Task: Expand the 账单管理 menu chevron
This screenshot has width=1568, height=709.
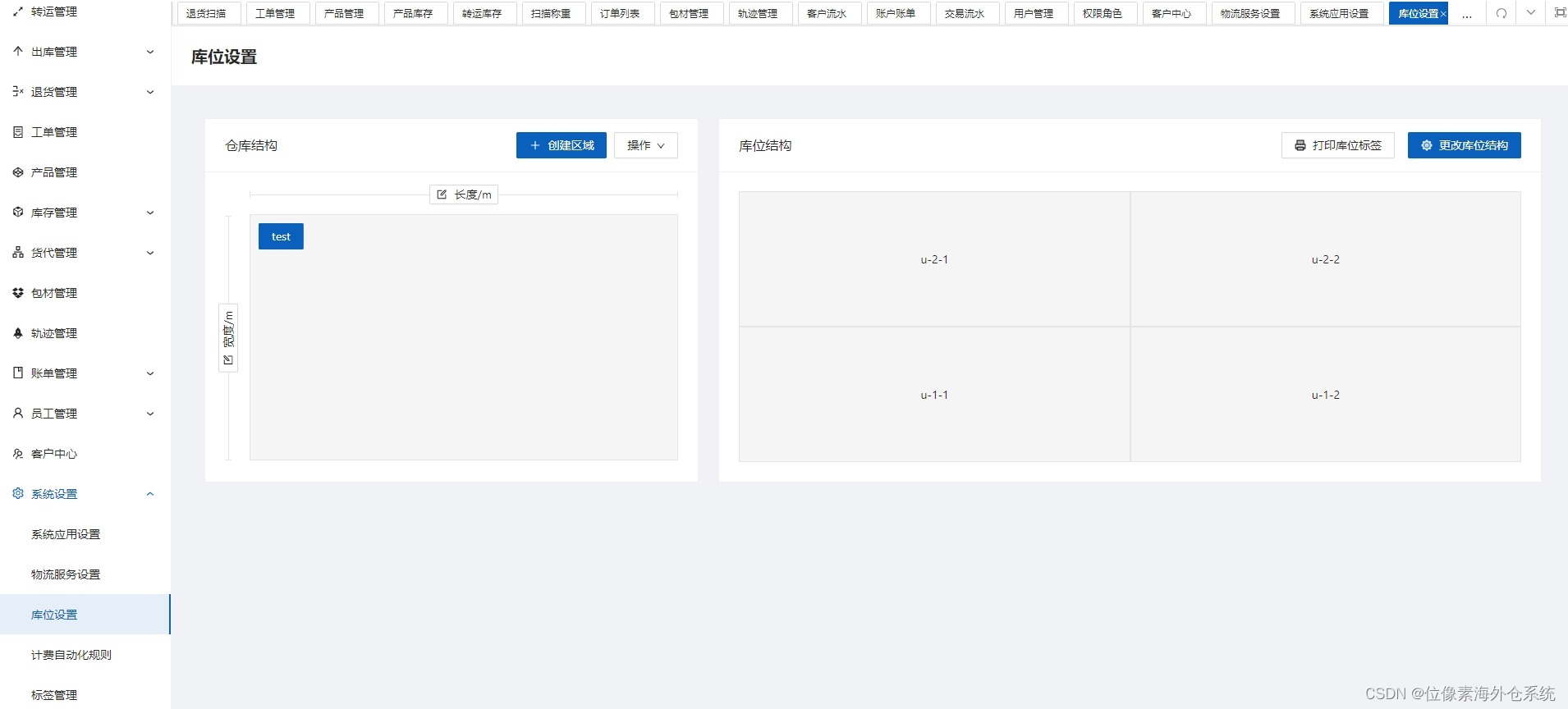Action: coord(150,373)
